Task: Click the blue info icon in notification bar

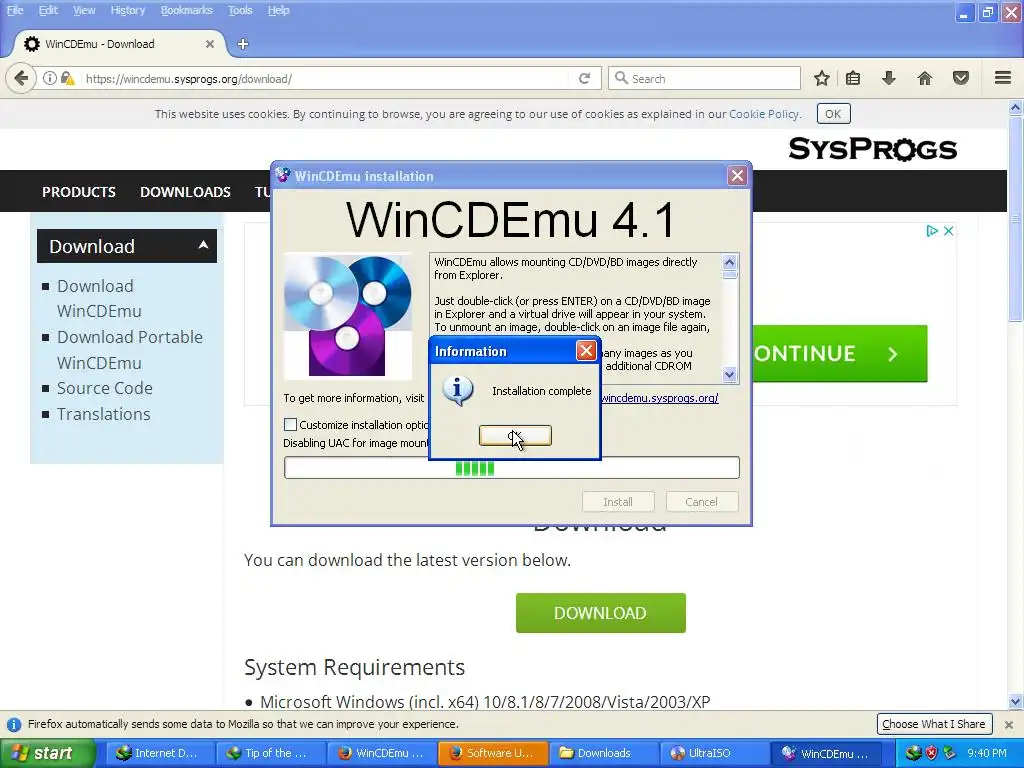Action: (14, 724)
